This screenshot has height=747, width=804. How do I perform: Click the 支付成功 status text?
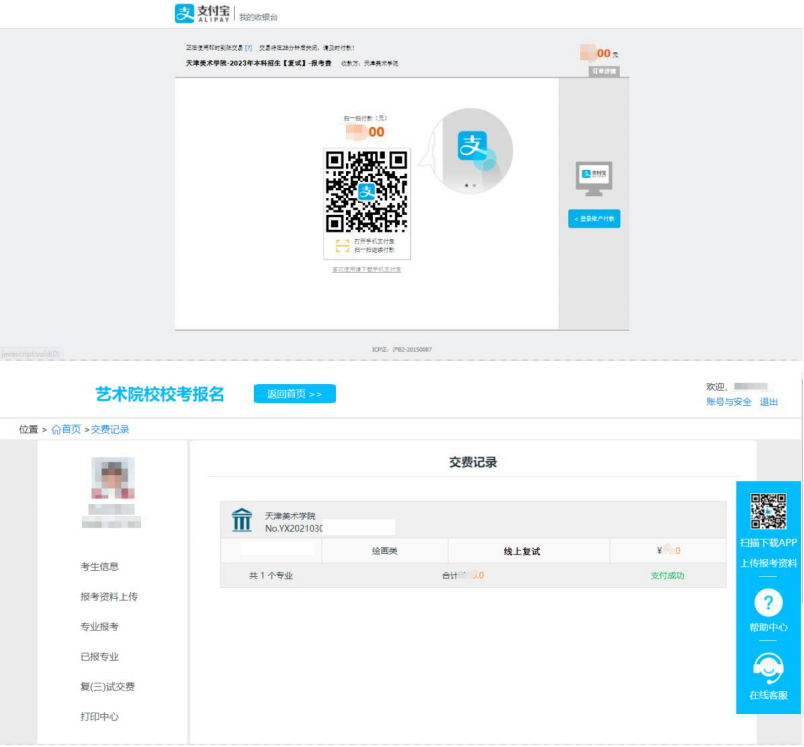[667, 576]
